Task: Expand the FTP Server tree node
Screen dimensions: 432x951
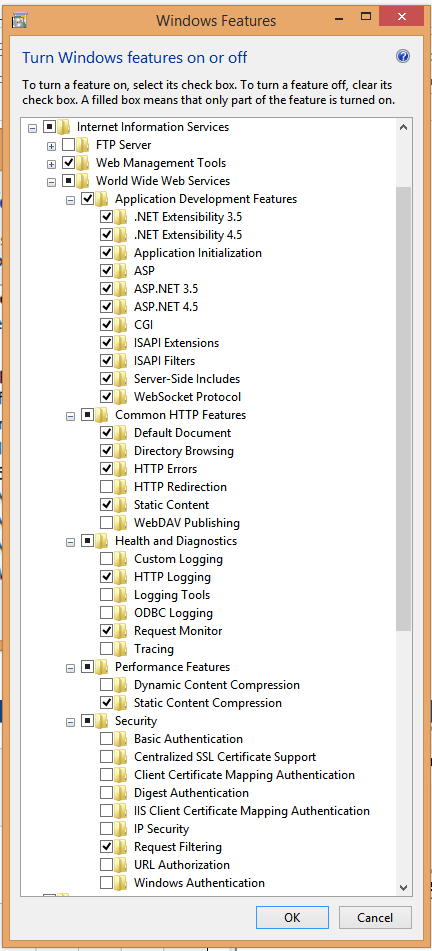Action: (x=52, y=146)
